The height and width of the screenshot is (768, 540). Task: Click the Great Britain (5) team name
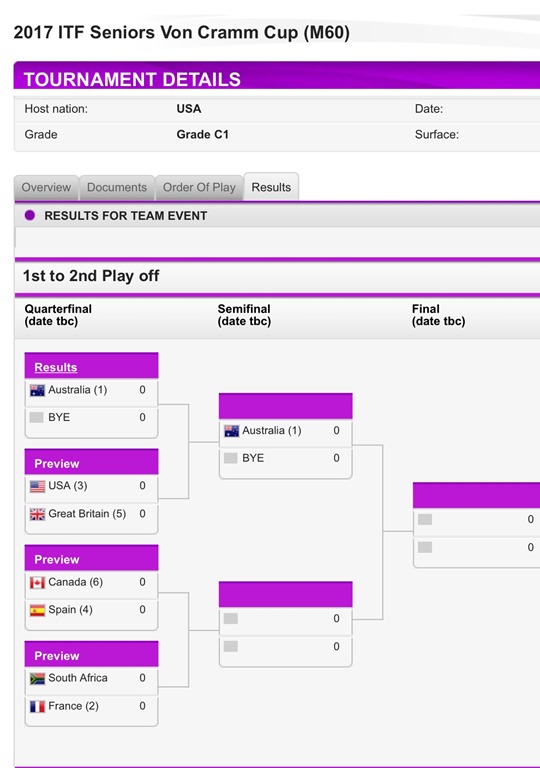click(x=87, y=514)
